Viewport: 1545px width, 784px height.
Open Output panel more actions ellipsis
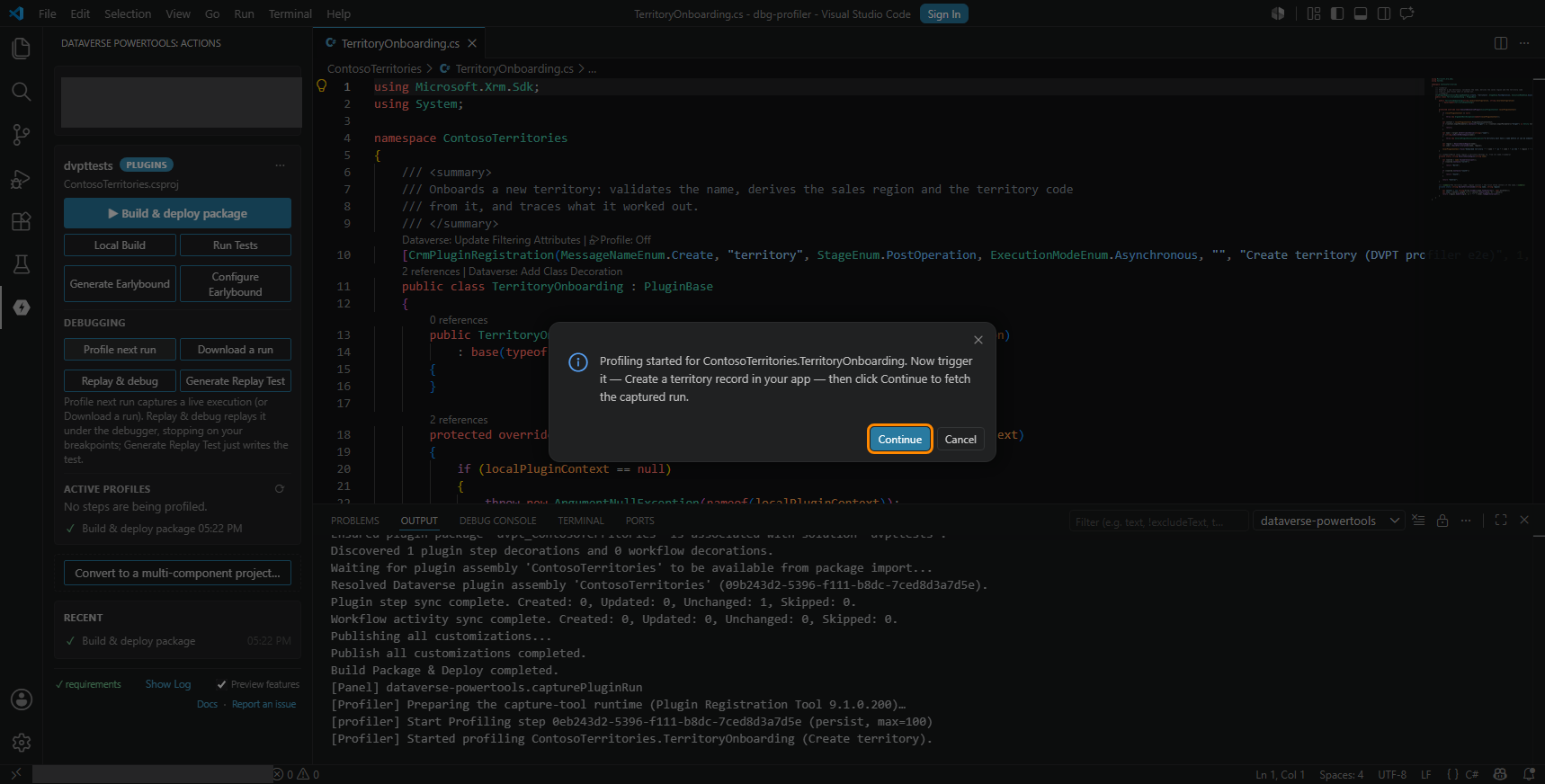pyautogui.click(x=1466, y=521)
